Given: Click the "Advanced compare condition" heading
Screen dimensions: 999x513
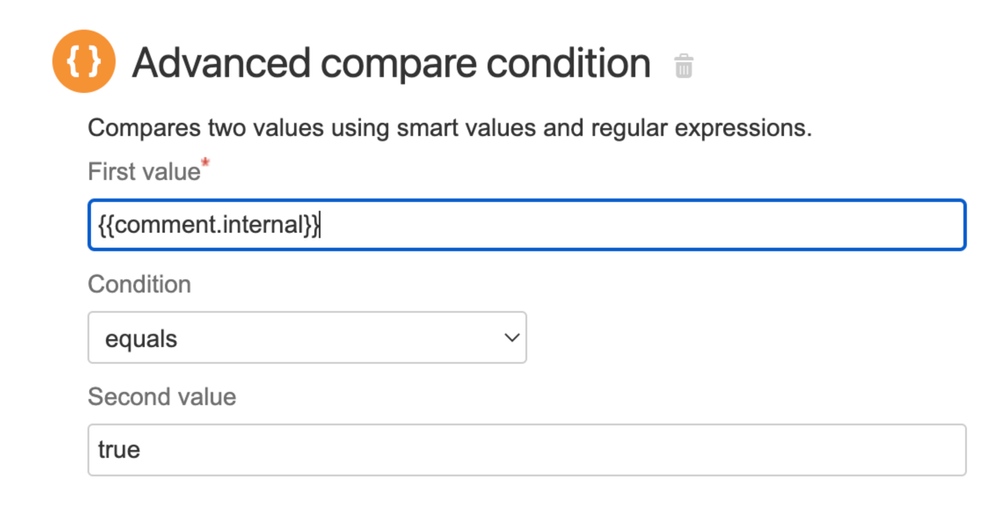Looking at the screenshot, I should (x=391, y=64).
